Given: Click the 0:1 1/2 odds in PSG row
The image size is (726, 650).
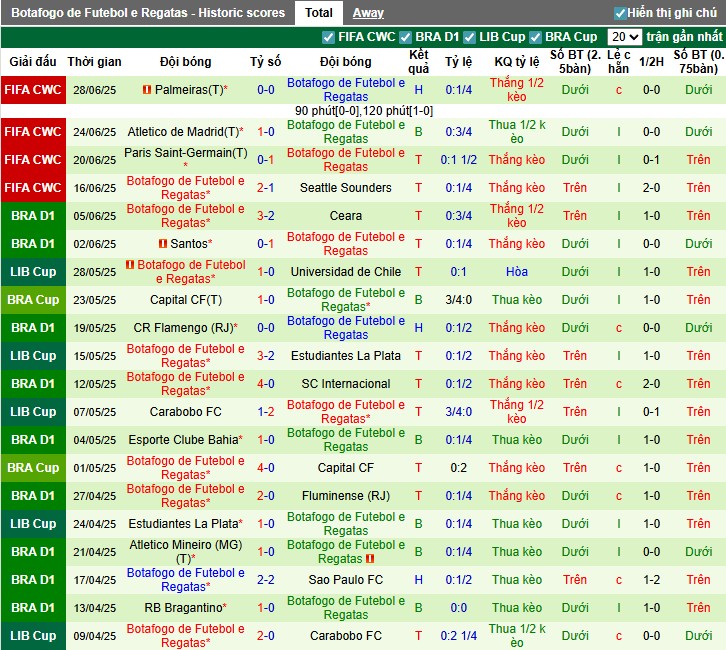Looking at the screenshot, I should [458, 160].
